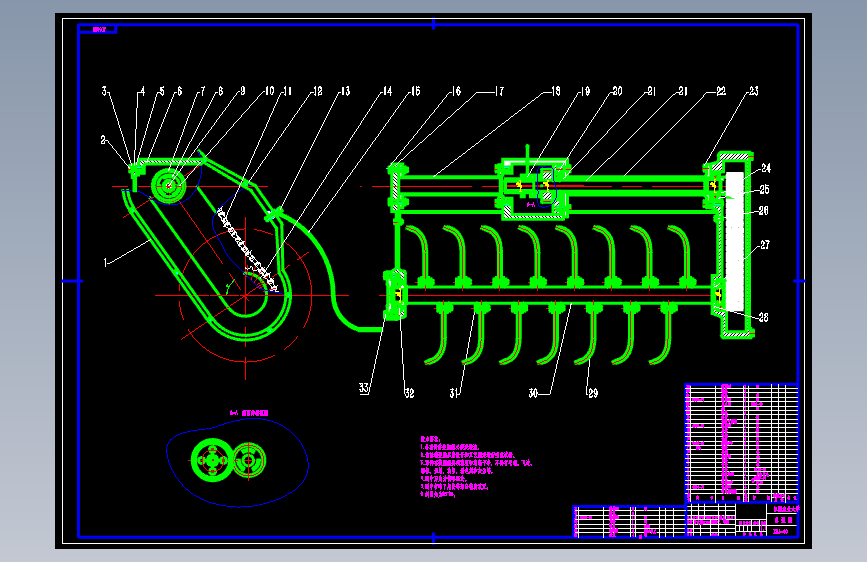867x562 pixels.
Task: Select callout number 9
Action: [242, 91]
